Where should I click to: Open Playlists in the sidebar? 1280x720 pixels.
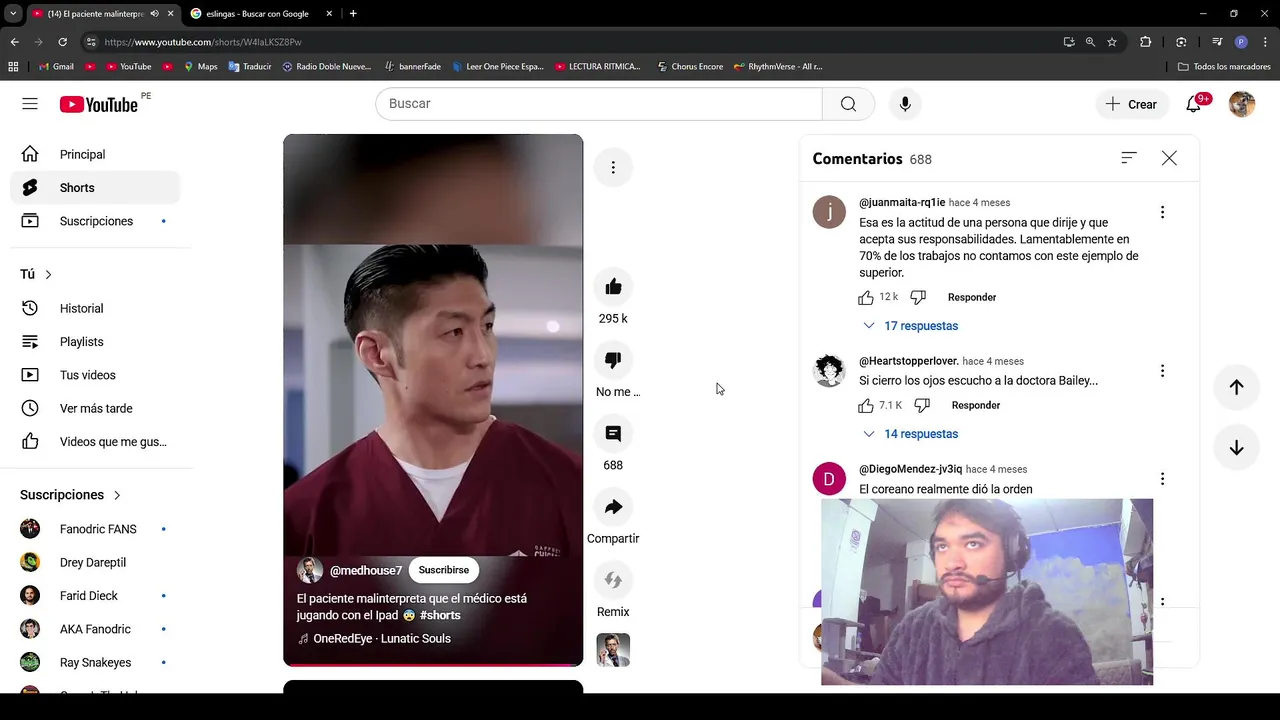pos(95,342)
